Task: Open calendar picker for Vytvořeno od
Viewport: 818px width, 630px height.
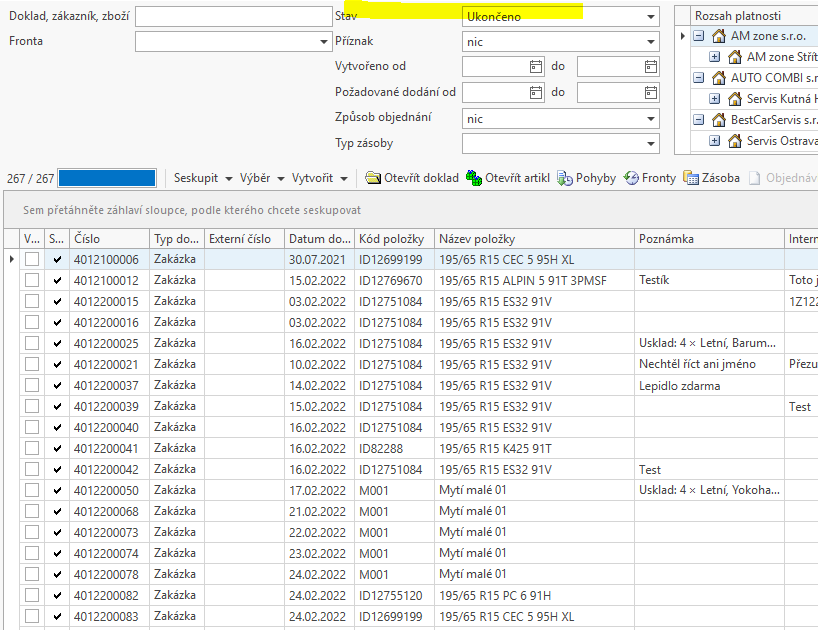Action: pyautogui.click(x=536, y=67)
